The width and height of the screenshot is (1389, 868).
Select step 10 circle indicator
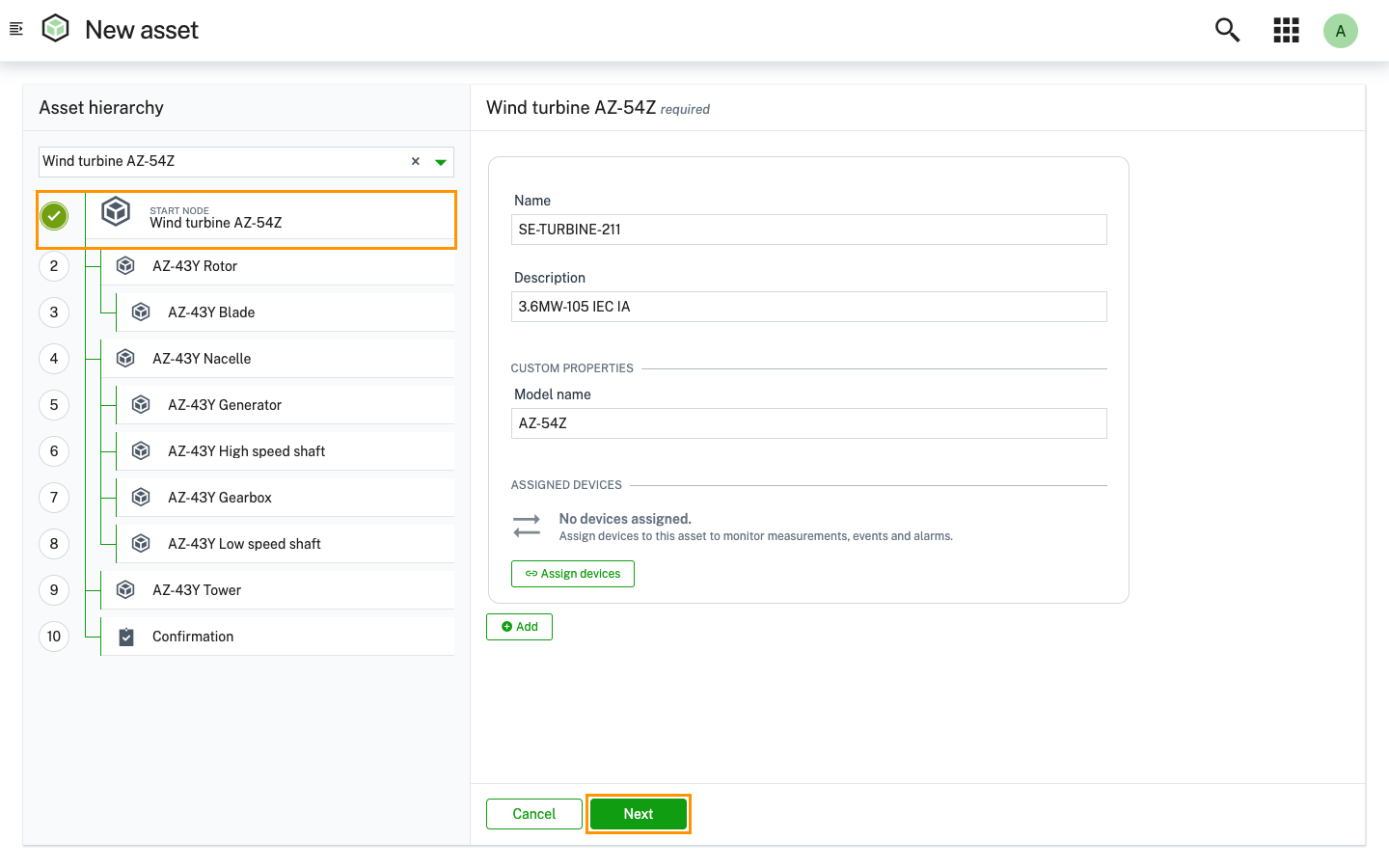click(54, 637)
